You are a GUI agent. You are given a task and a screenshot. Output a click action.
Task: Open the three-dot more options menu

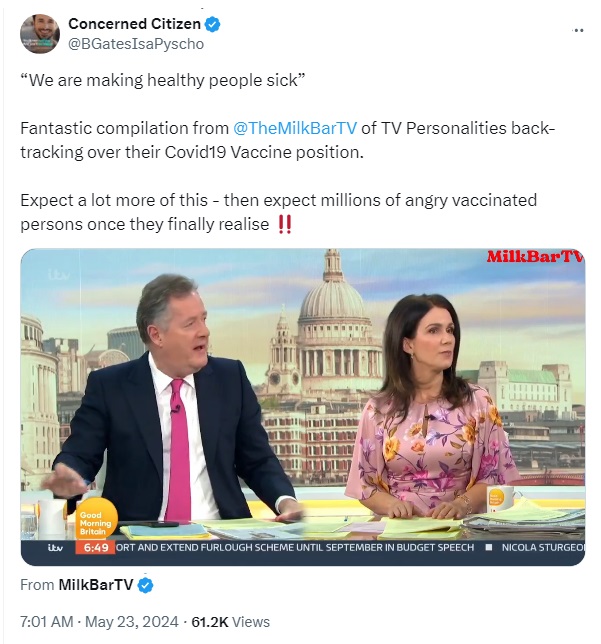tap(578, 30)
